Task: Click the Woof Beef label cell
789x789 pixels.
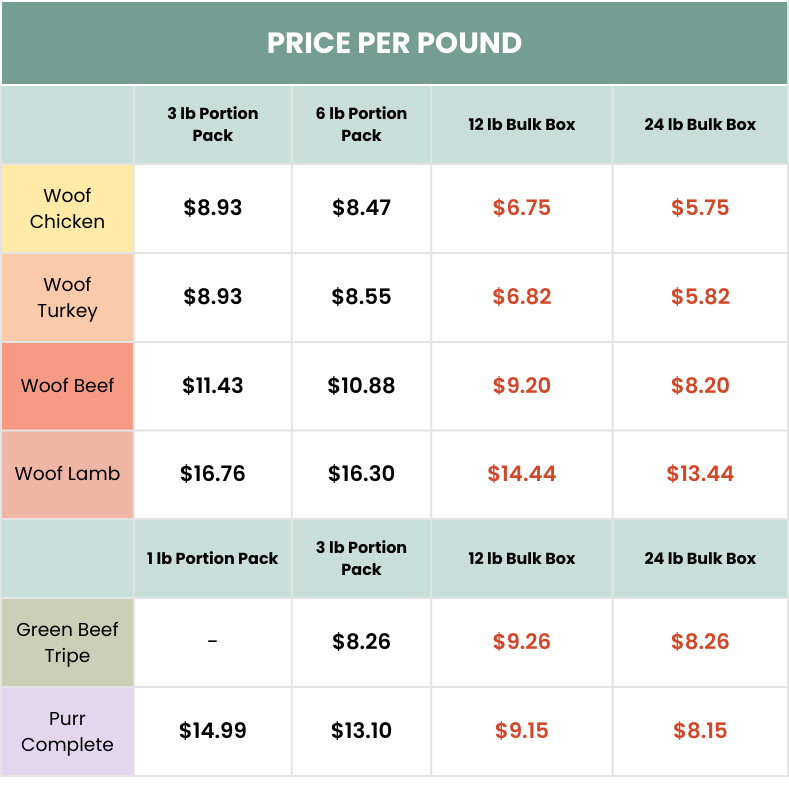Action: [67, 386]
